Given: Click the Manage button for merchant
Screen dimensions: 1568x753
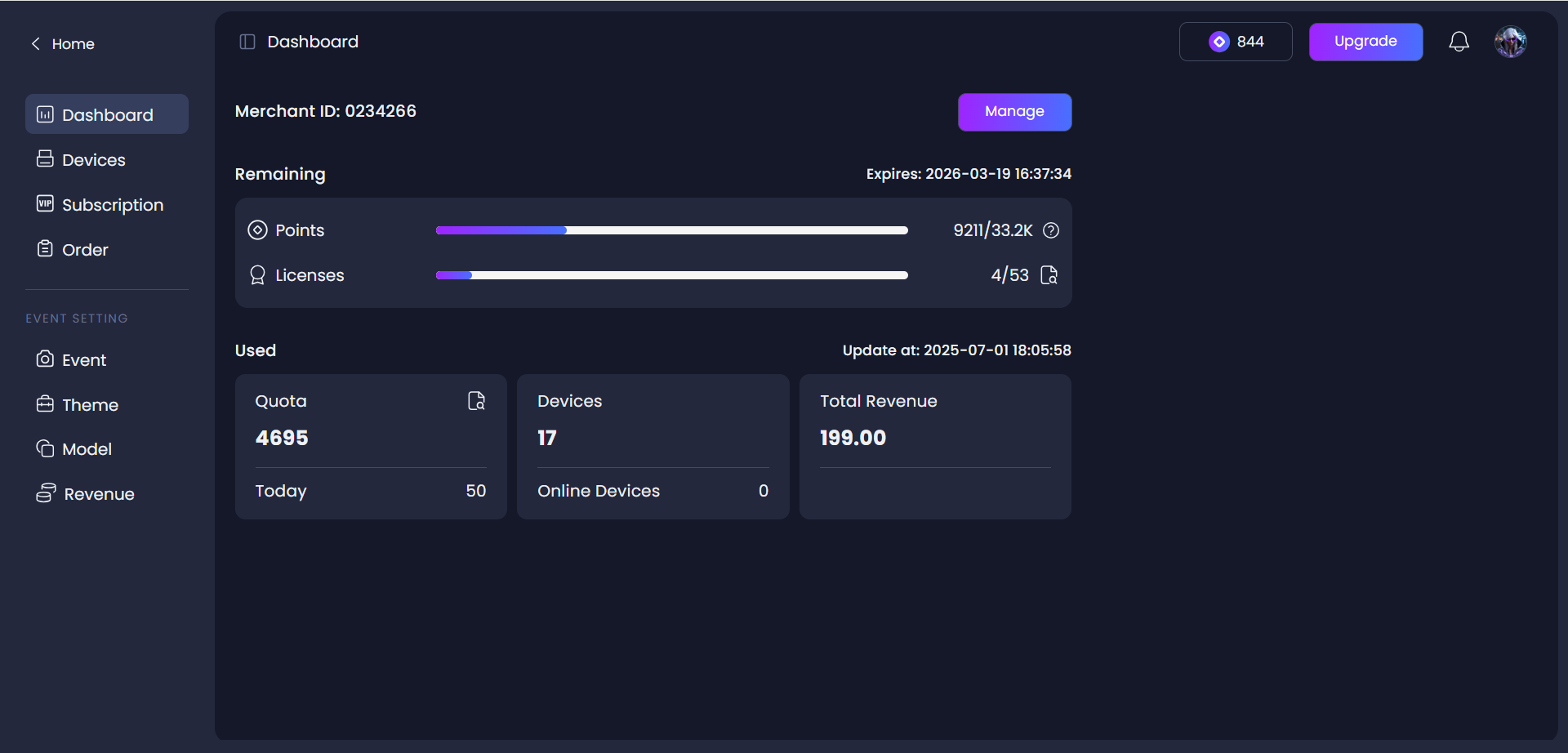Looking at the screenshot, I should point(1014,112).
